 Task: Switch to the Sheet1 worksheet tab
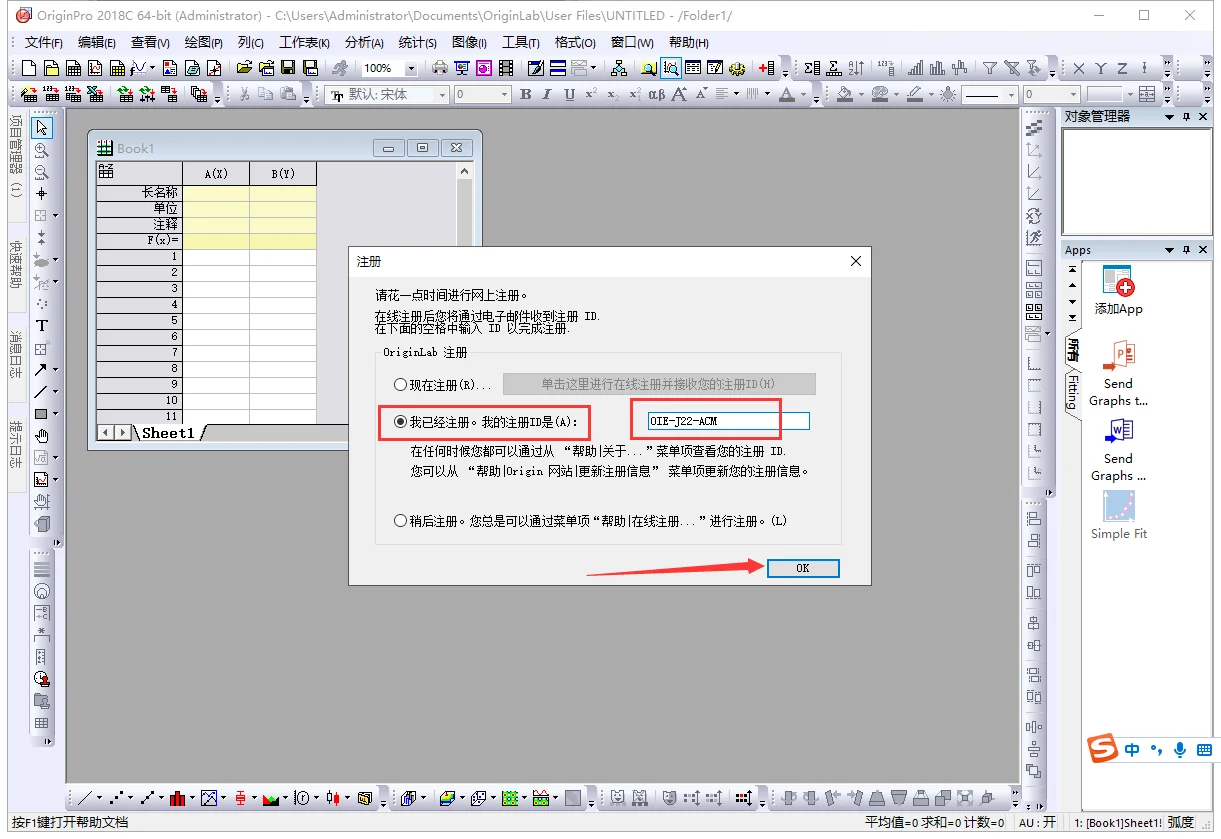tap(167, 433)
